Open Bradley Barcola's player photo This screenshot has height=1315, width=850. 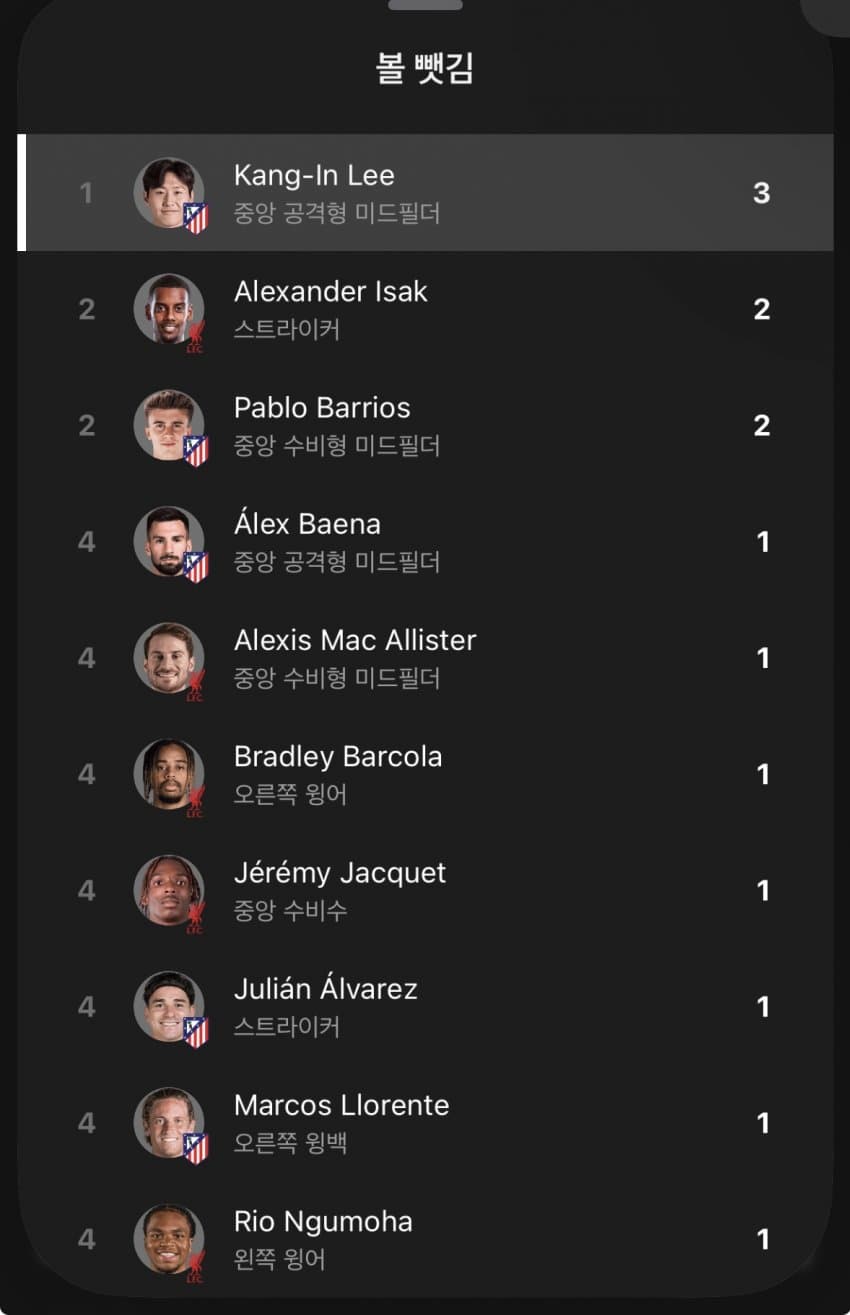[x=168, y=774]
